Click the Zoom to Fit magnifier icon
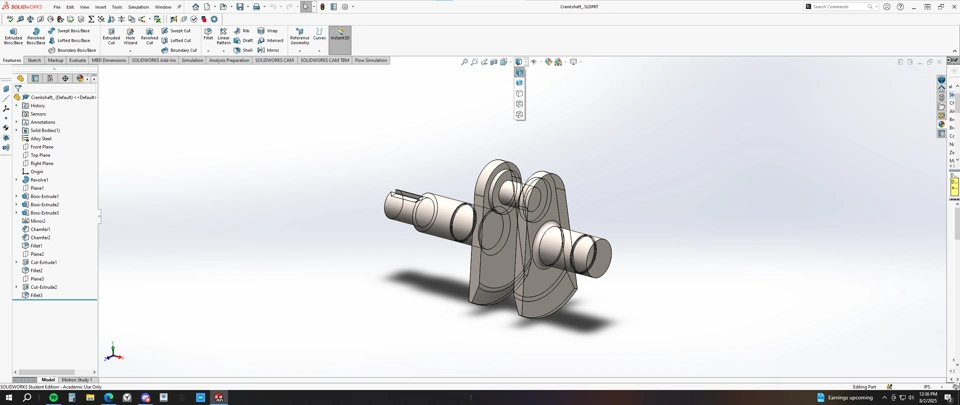Viewport: 960px width, 405px height. point(465,62)
